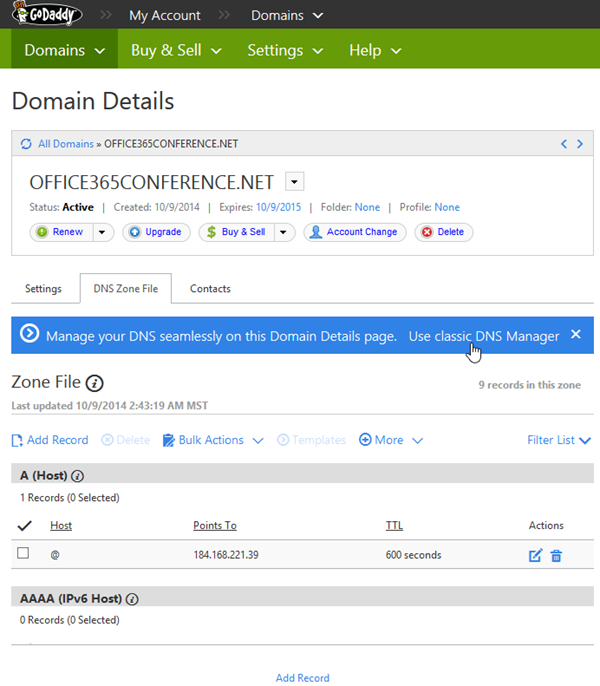Click the A (Host) info icon
600x686 pixels.
[77, 476]
